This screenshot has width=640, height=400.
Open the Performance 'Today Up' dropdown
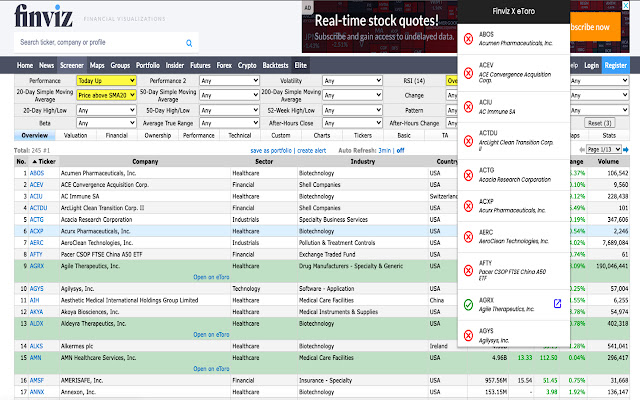click(106, 80)
